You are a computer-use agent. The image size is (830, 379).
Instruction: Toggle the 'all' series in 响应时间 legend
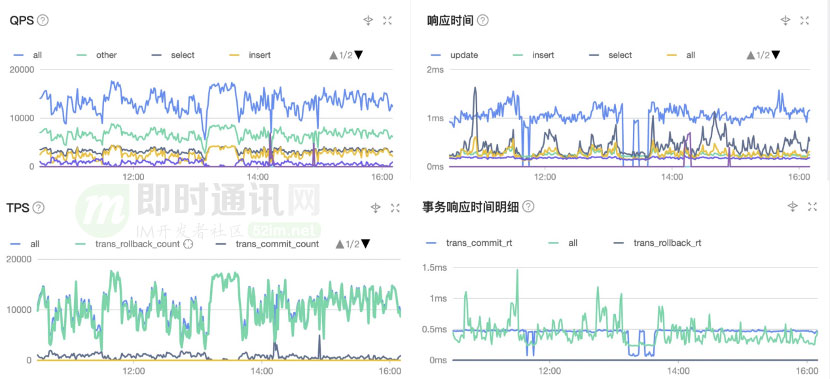coord(681,55)
